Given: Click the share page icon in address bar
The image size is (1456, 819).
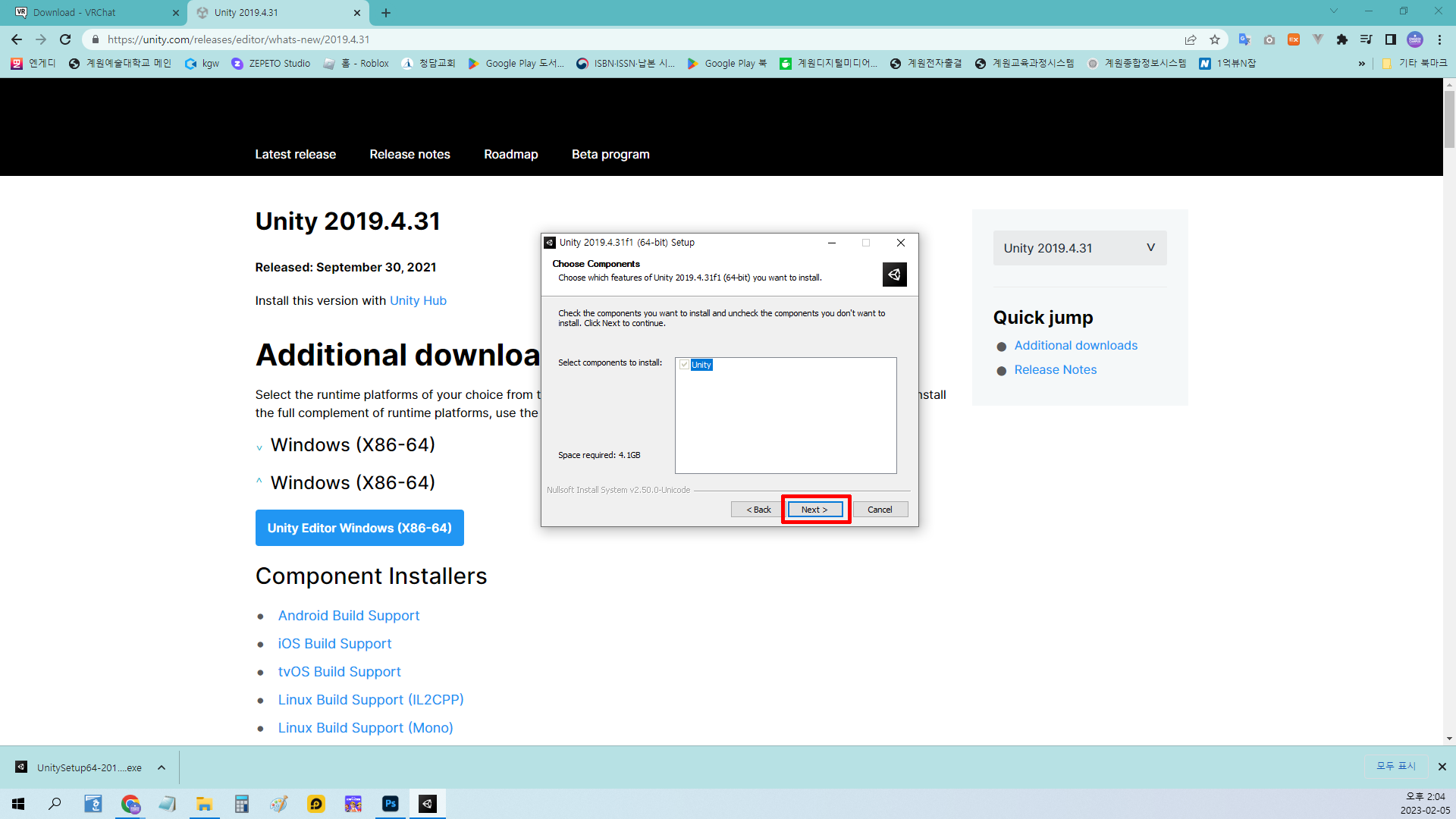Looking at the screenshot, I should pos(1191,39).
